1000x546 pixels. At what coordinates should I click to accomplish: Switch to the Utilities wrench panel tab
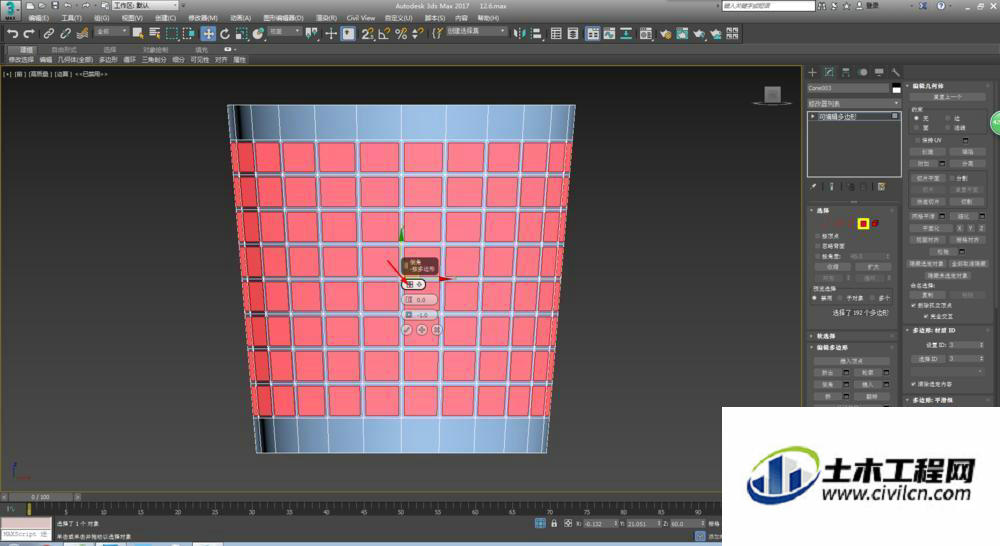pos(895,72)
